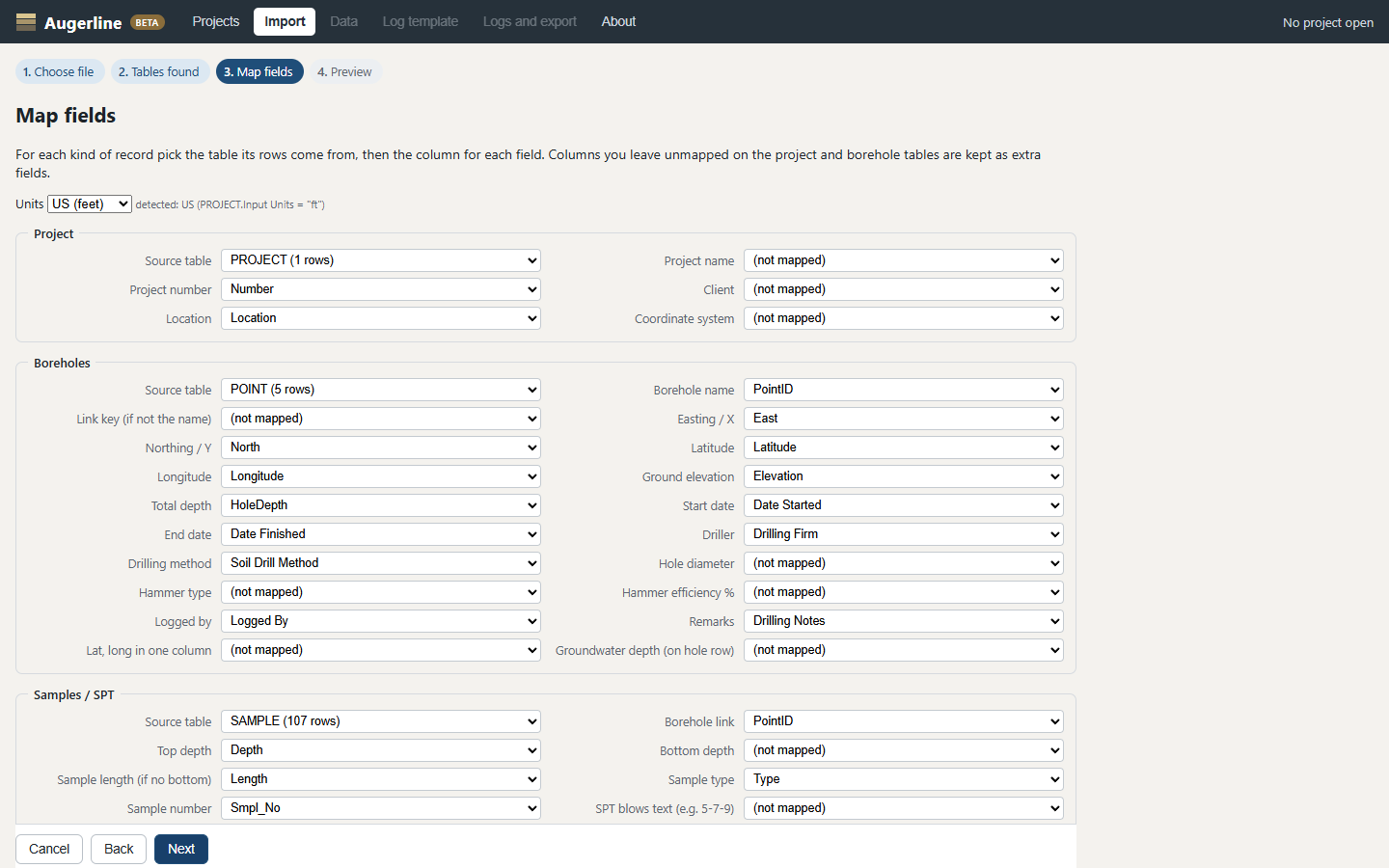Select step 3 Map fields
The height and width of the screenshot is (868, 1389).
coord(259,71)
